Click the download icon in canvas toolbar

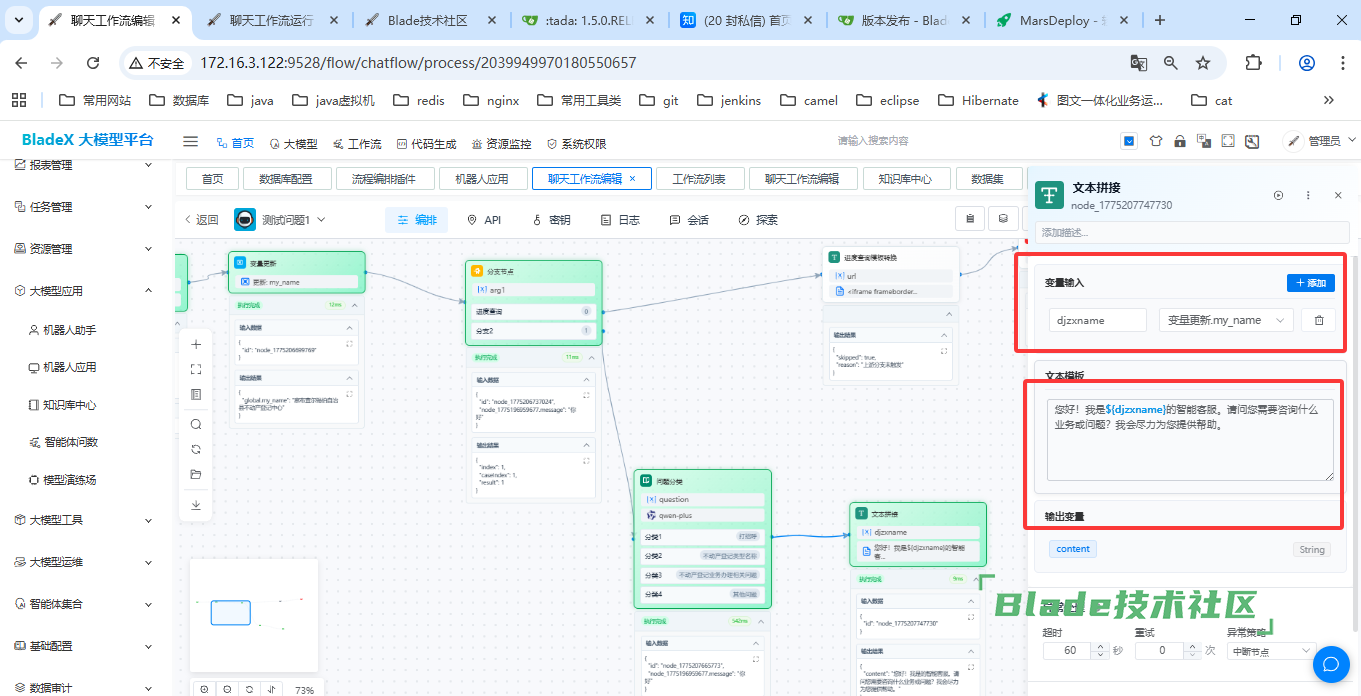pyautogui.click(x=196, y=505)
